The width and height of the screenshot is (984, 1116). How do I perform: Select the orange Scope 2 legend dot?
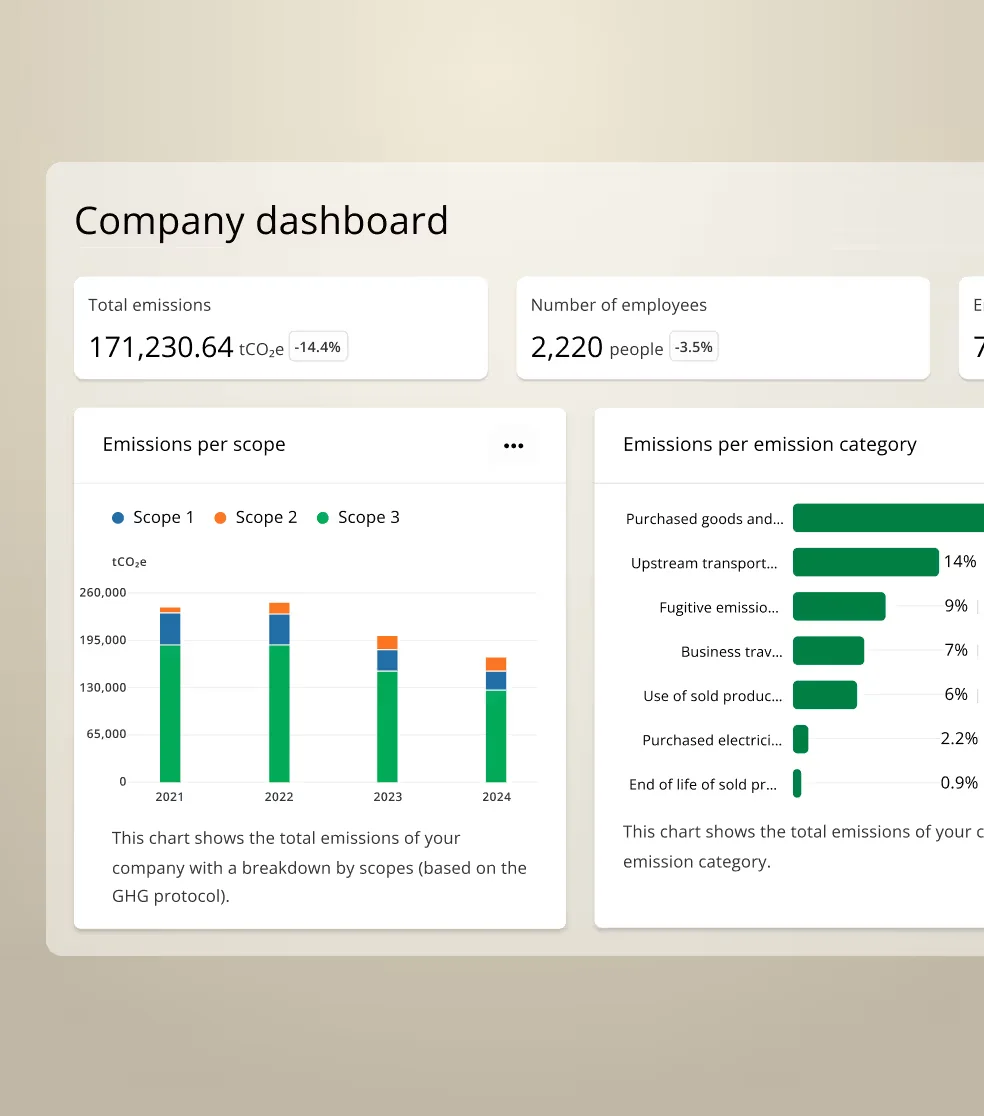221,517
